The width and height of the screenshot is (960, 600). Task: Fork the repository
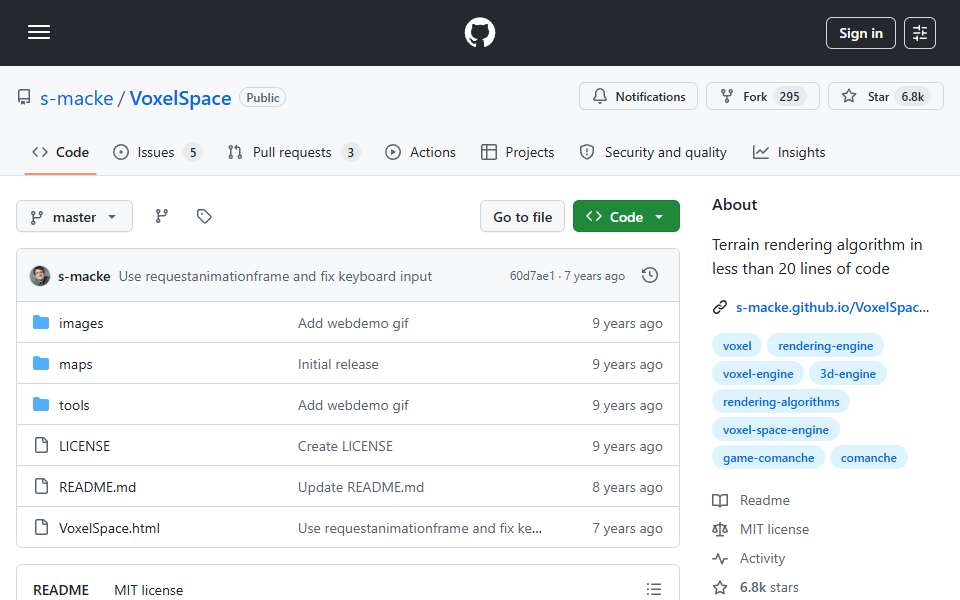point(762,96)
